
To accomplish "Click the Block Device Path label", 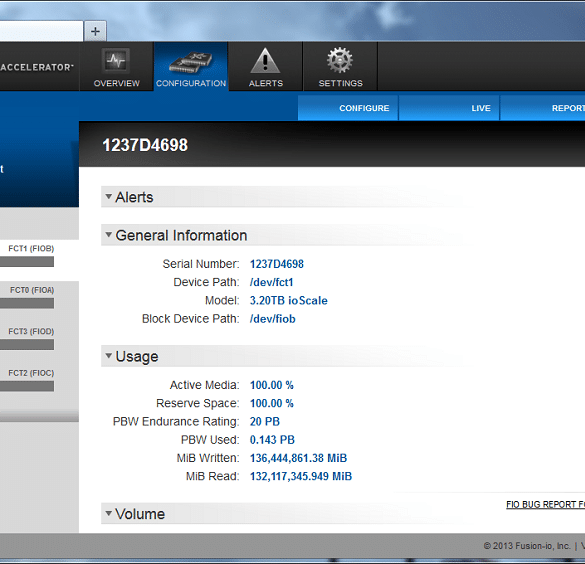I will pyautogui.click(x=191, y=319).
